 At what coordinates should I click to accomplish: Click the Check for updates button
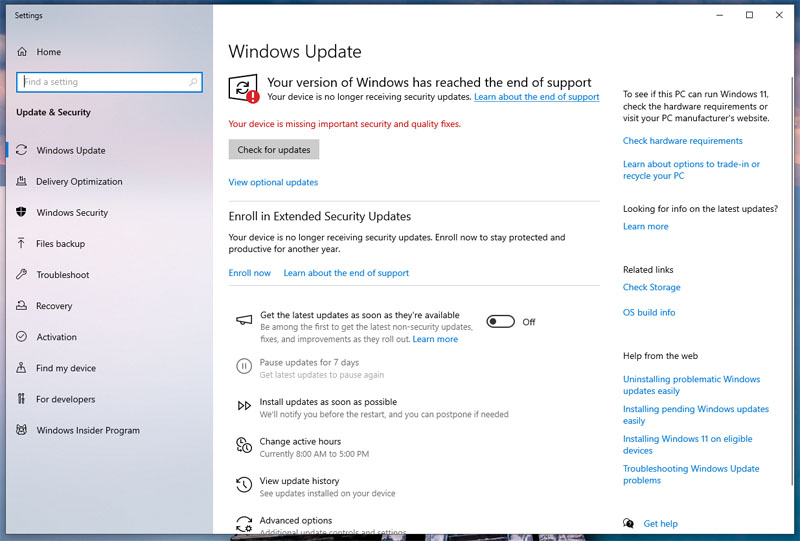pyautogui.click(x=273, y=150)
